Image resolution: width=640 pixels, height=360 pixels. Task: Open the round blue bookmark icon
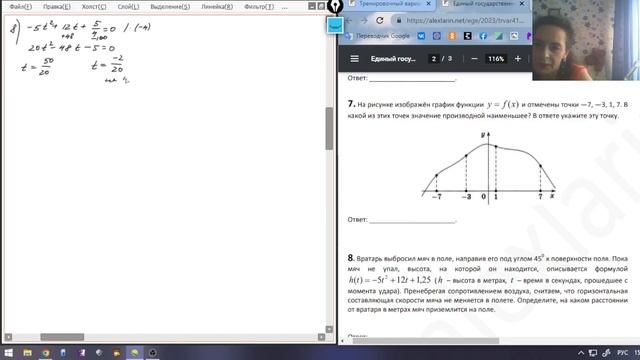436,36
